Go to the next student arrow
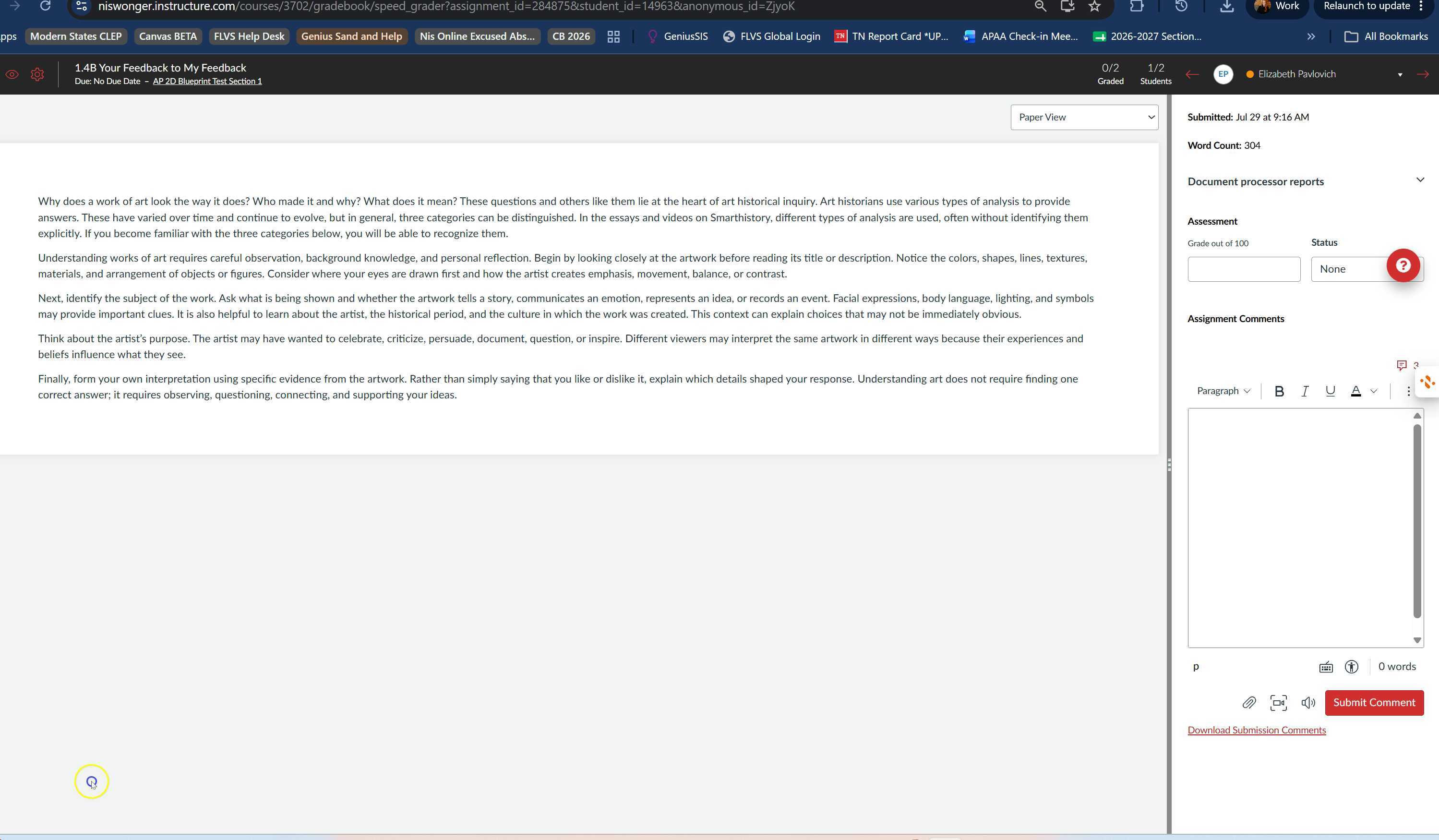Viewport: 1439px width, 840px height. [1422, 74]
